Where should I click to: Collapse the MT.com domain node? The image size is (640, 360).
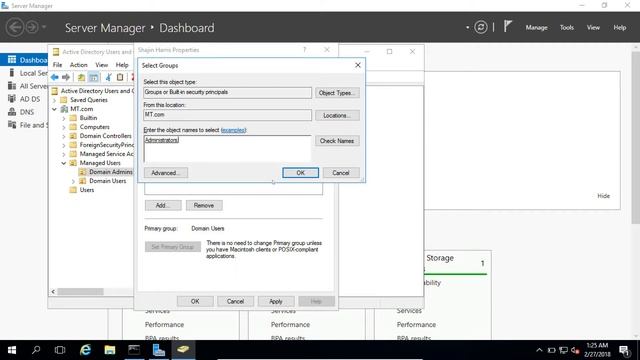pyautogui.click(x=54, y=109)
